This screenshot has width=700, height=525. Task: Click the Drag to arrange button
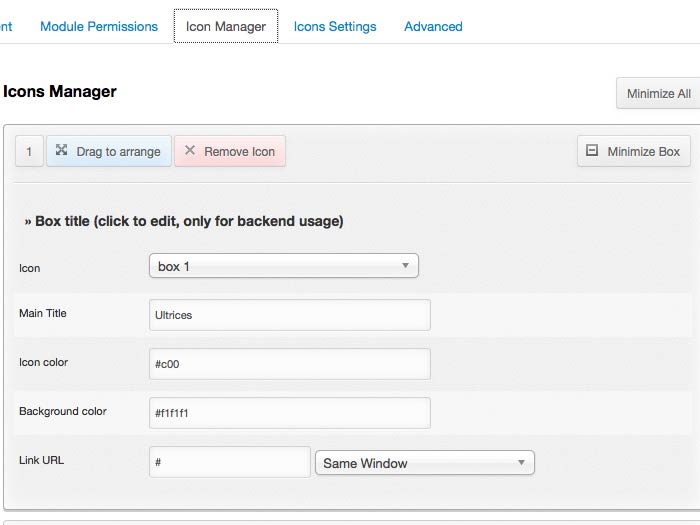tap(109, 151)
